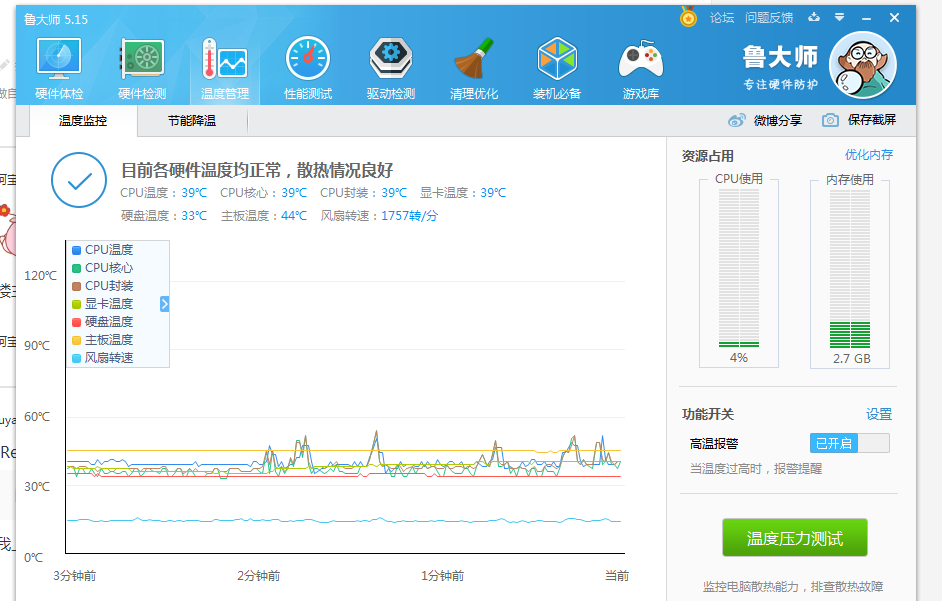Open 问题反馈 feedback link
Screen dimensions: 942x601
[769, 17]
